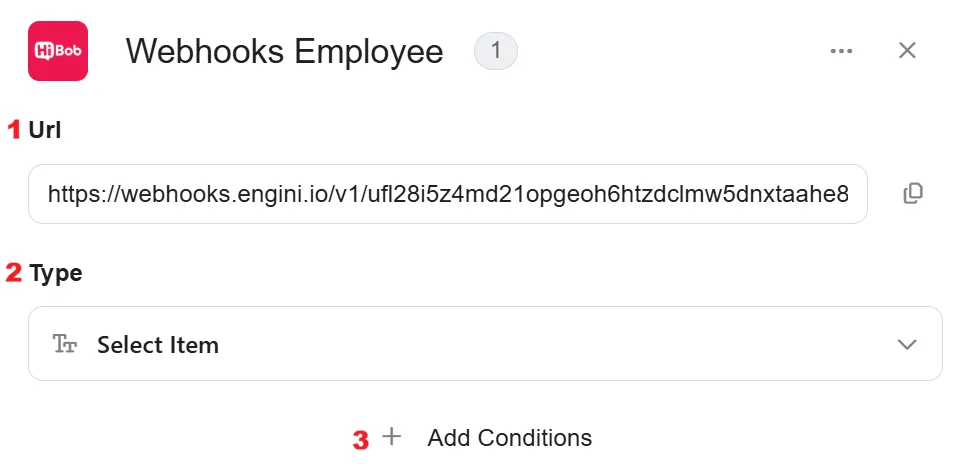Open the Select Item dropdown
Image resolution: width=954 pixels, height=475 pixels.
(485, 344)
